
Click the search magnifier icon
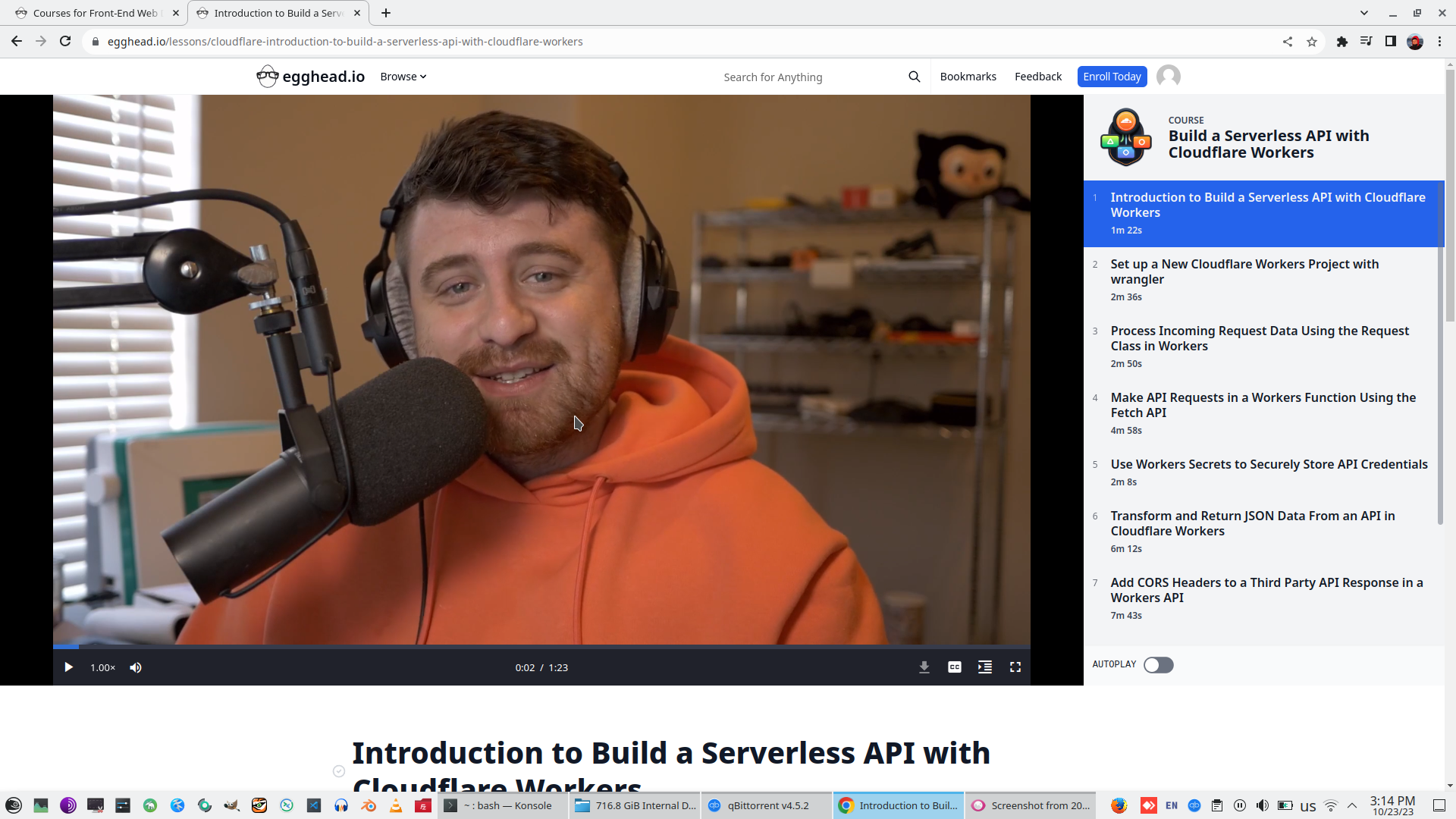point(914,77)
